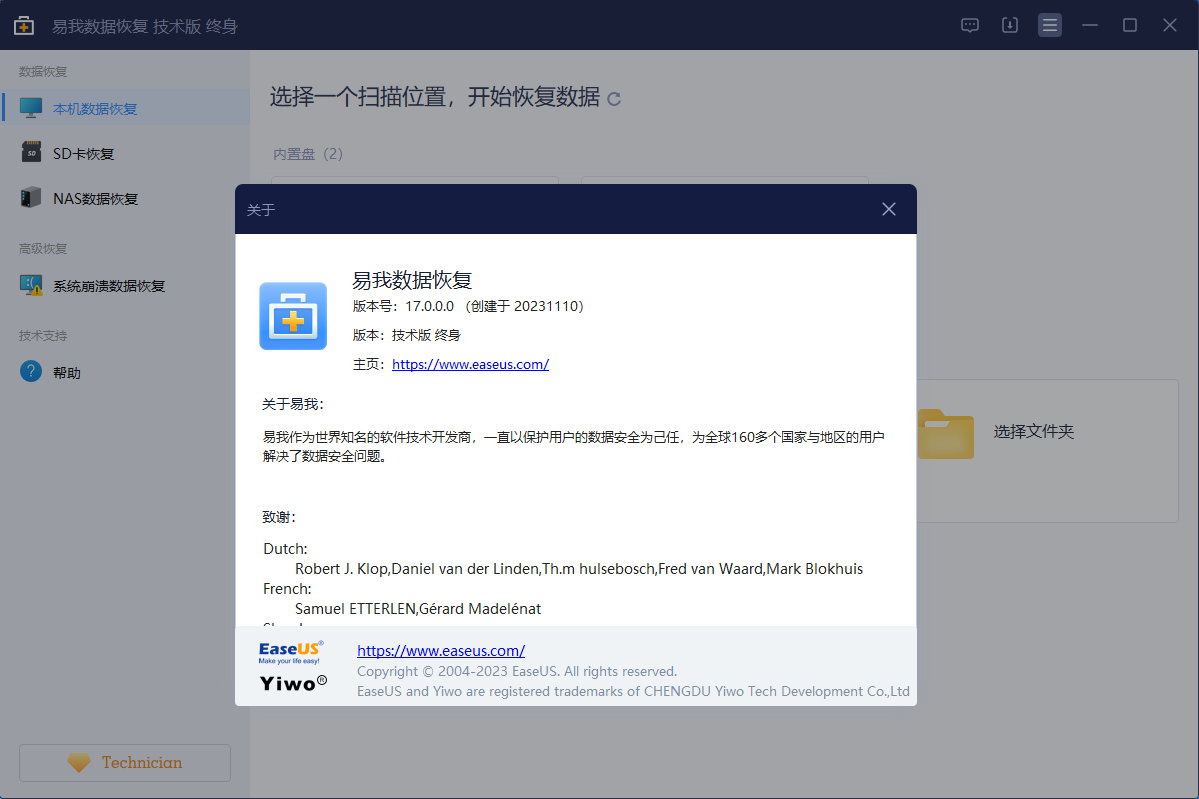
Task: Open the hamburger menu in title bar
Action: coord(1050,25)
